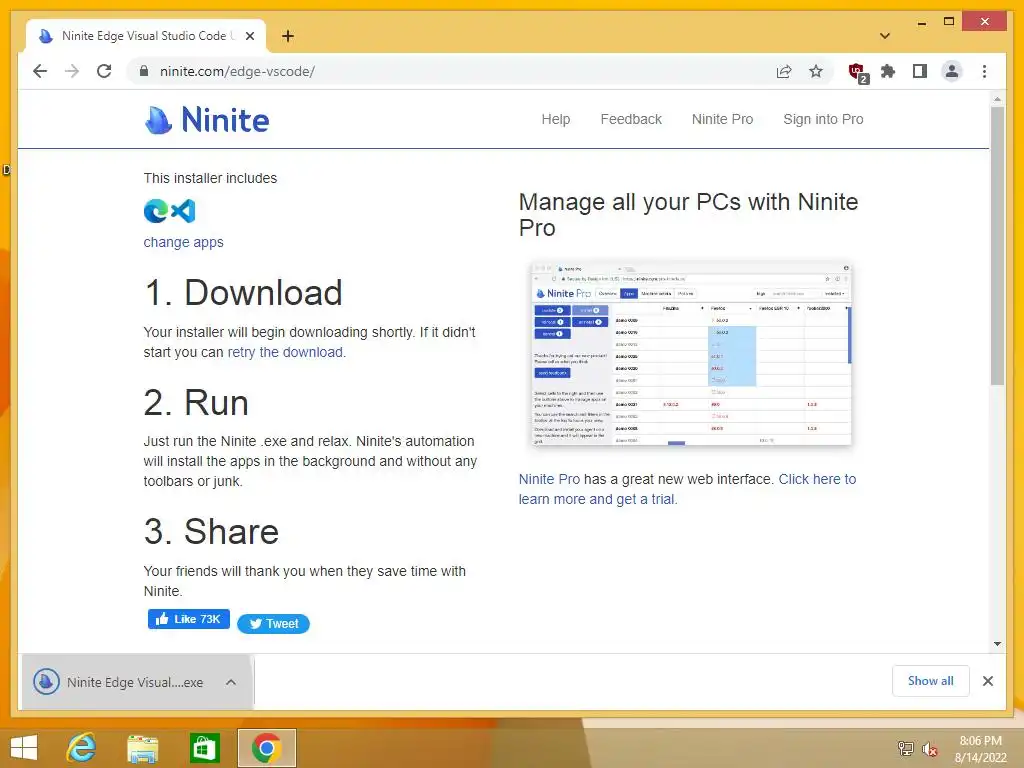
Task: Bookmark this page with the star icon
Action: point(816,71)
